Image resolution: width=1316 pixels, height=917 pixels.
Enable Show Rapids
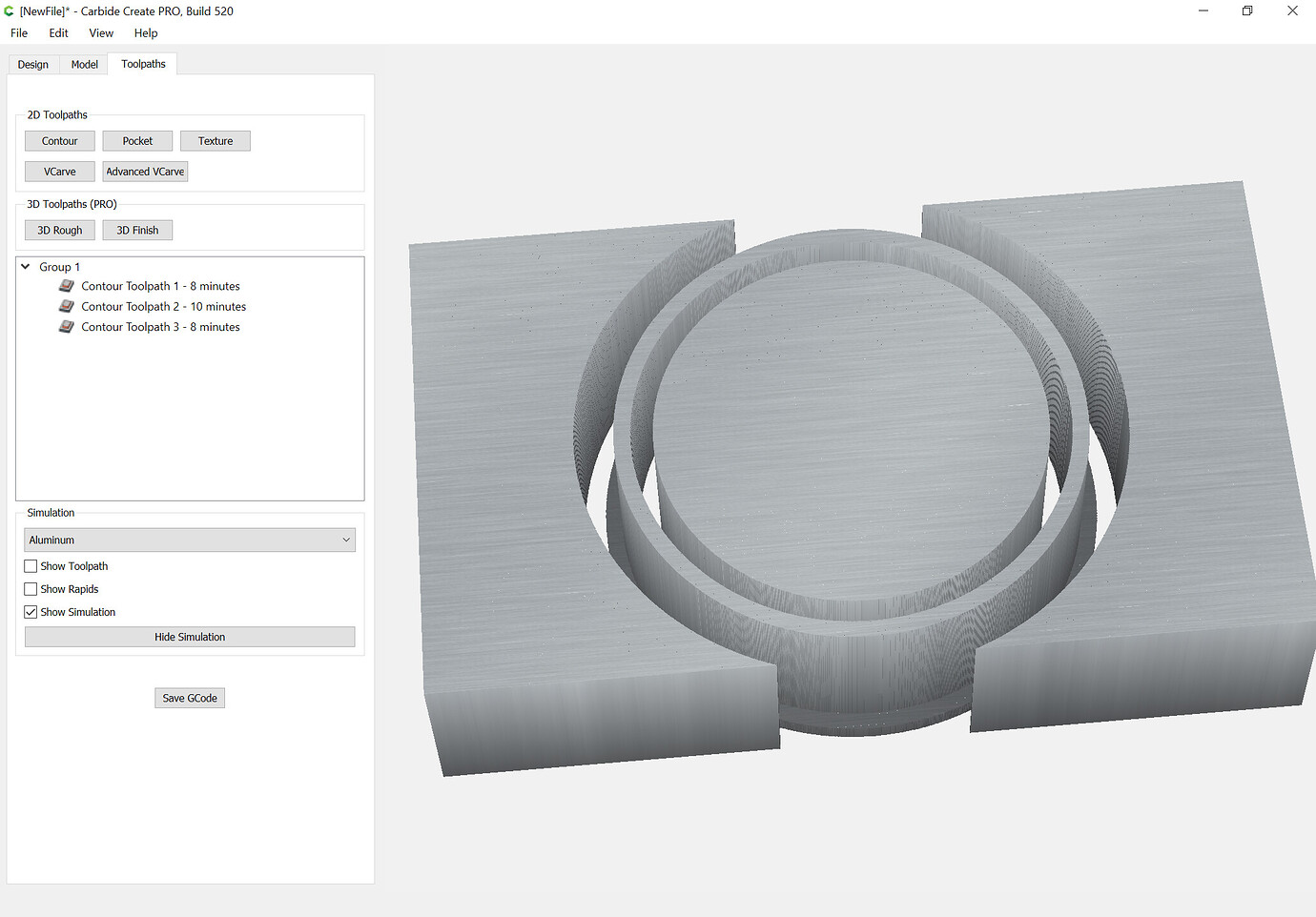[30, 588]
